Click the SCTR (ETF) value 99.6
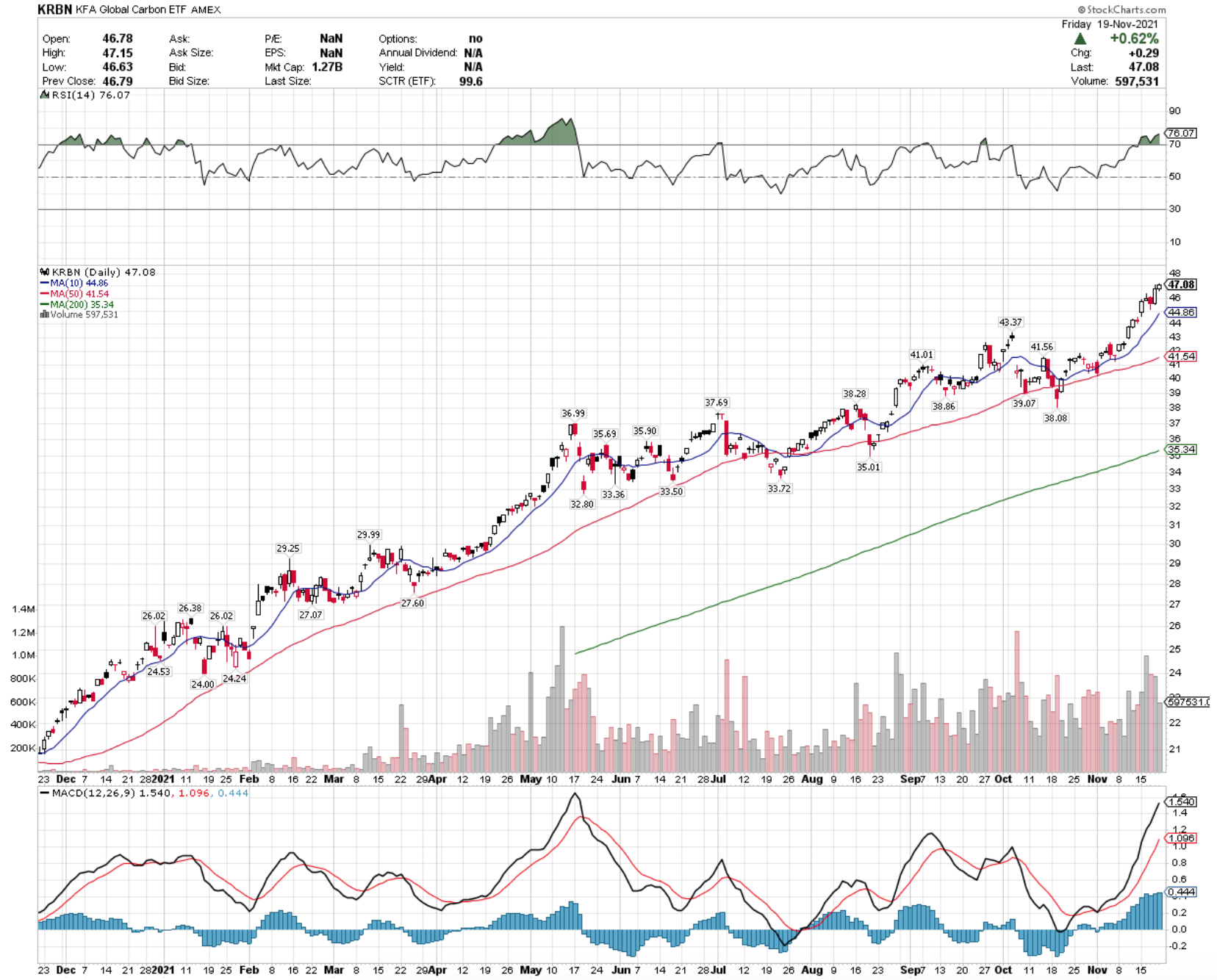 coord(471,81)
